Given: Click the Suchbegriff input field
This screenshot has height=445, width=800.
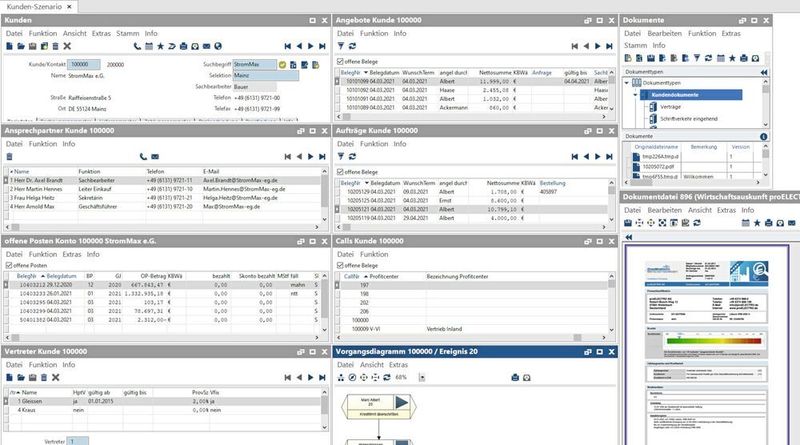Looking at the screenshot, I should 254,64.
